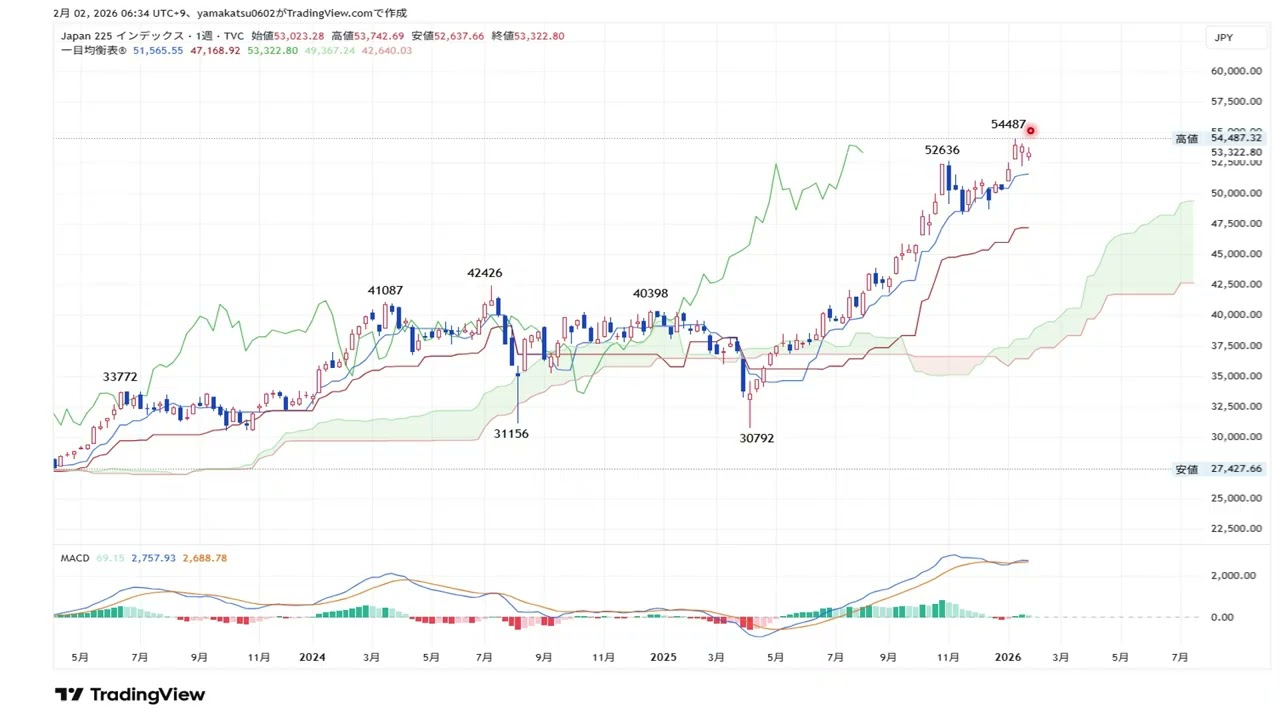Click the 30792 low price annotation
The width and height of the screenshot is (1280, 720).
coord(756,438)
